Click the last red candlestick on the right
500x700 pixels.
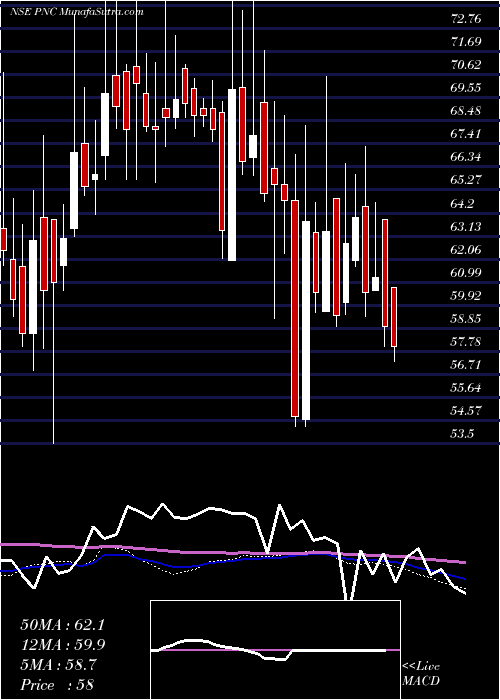click(x=394, y=317)
